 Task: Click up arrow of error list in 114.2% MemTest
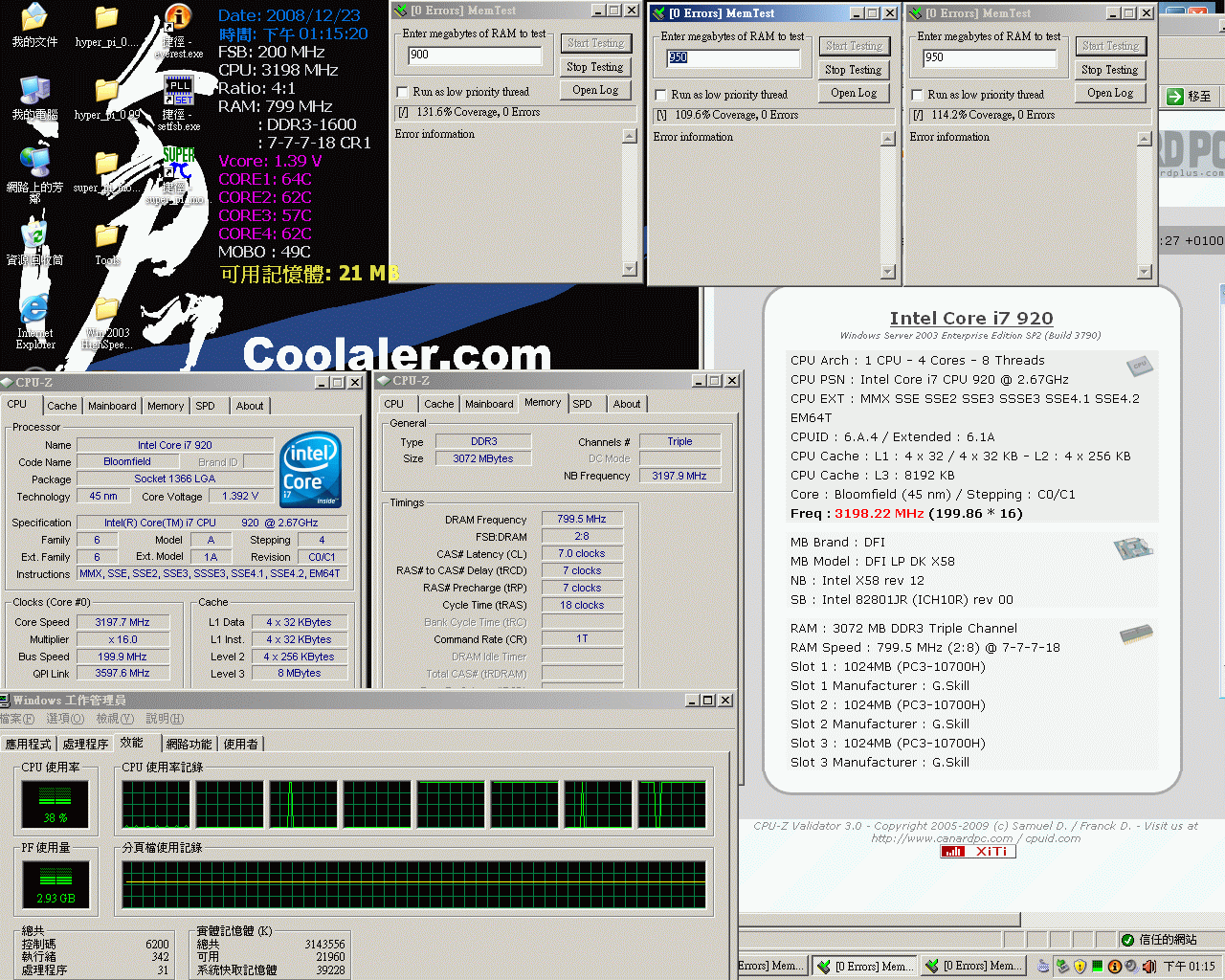coord(1145,139)
